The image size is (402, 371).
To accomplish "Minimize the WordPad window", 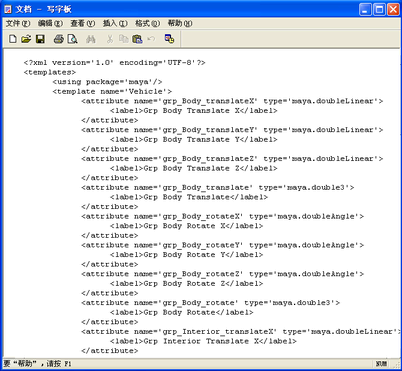I will 365,9.
